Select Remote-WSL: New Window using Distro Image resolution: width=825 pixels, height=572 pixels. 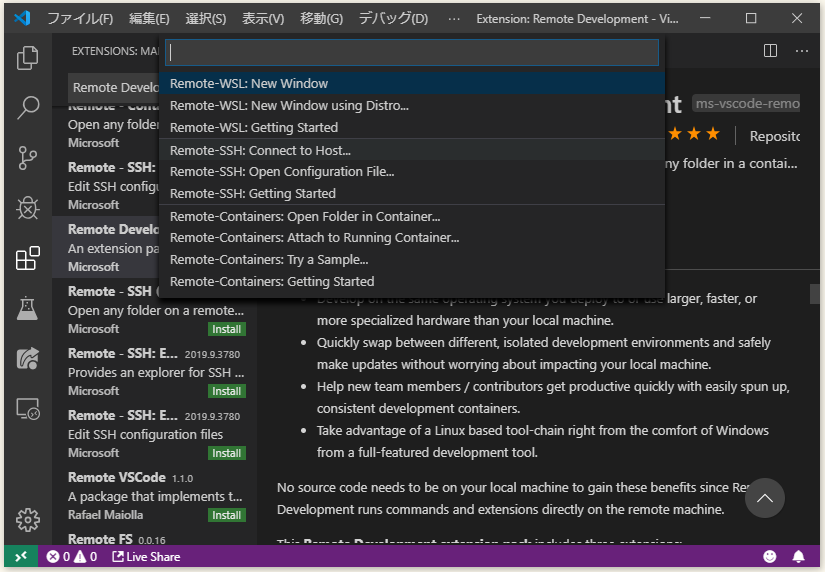click(x=412, y=105)
